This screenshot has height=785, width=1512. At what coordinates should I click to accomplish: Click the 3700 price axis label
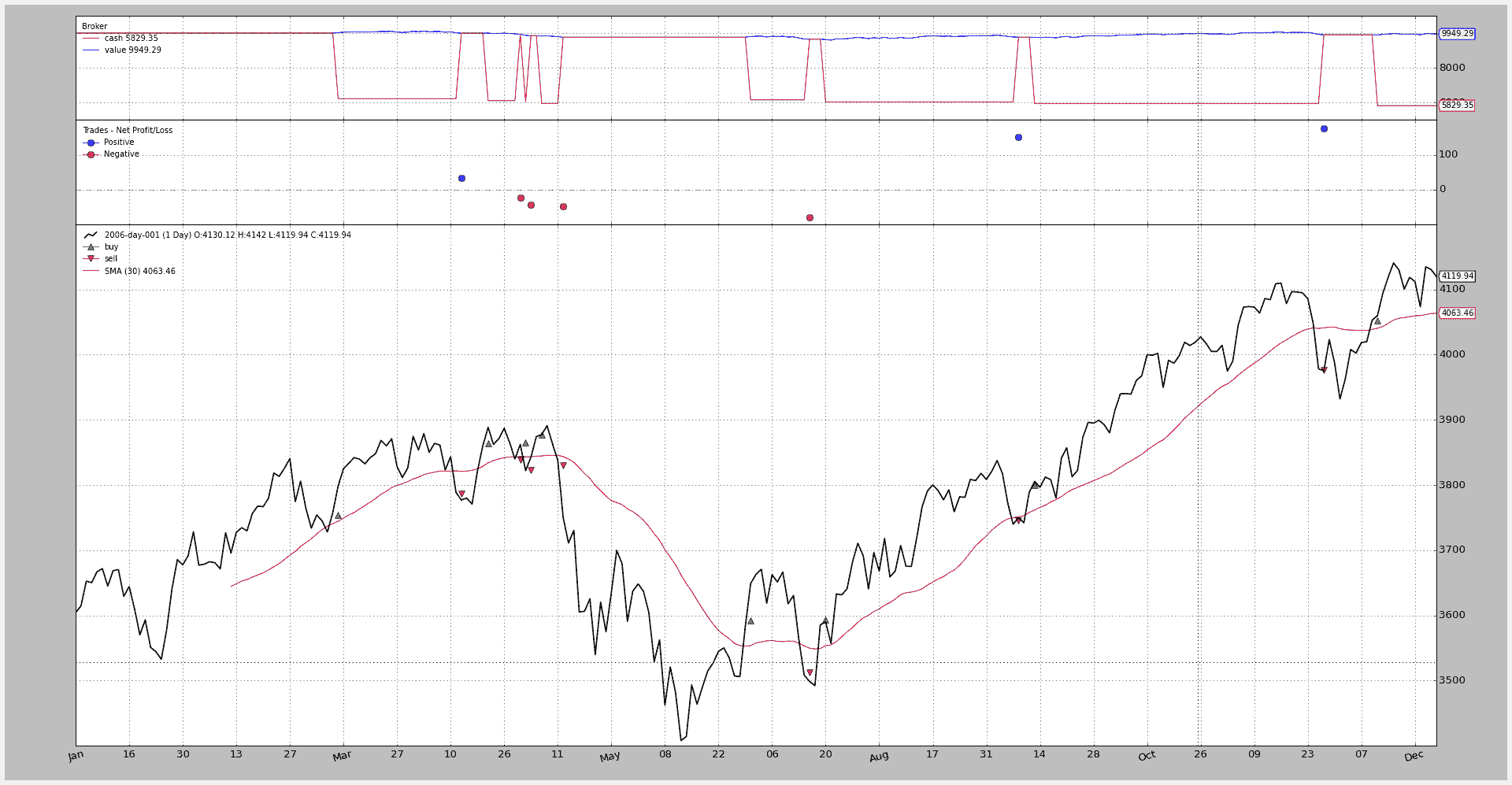(1452, 550)
